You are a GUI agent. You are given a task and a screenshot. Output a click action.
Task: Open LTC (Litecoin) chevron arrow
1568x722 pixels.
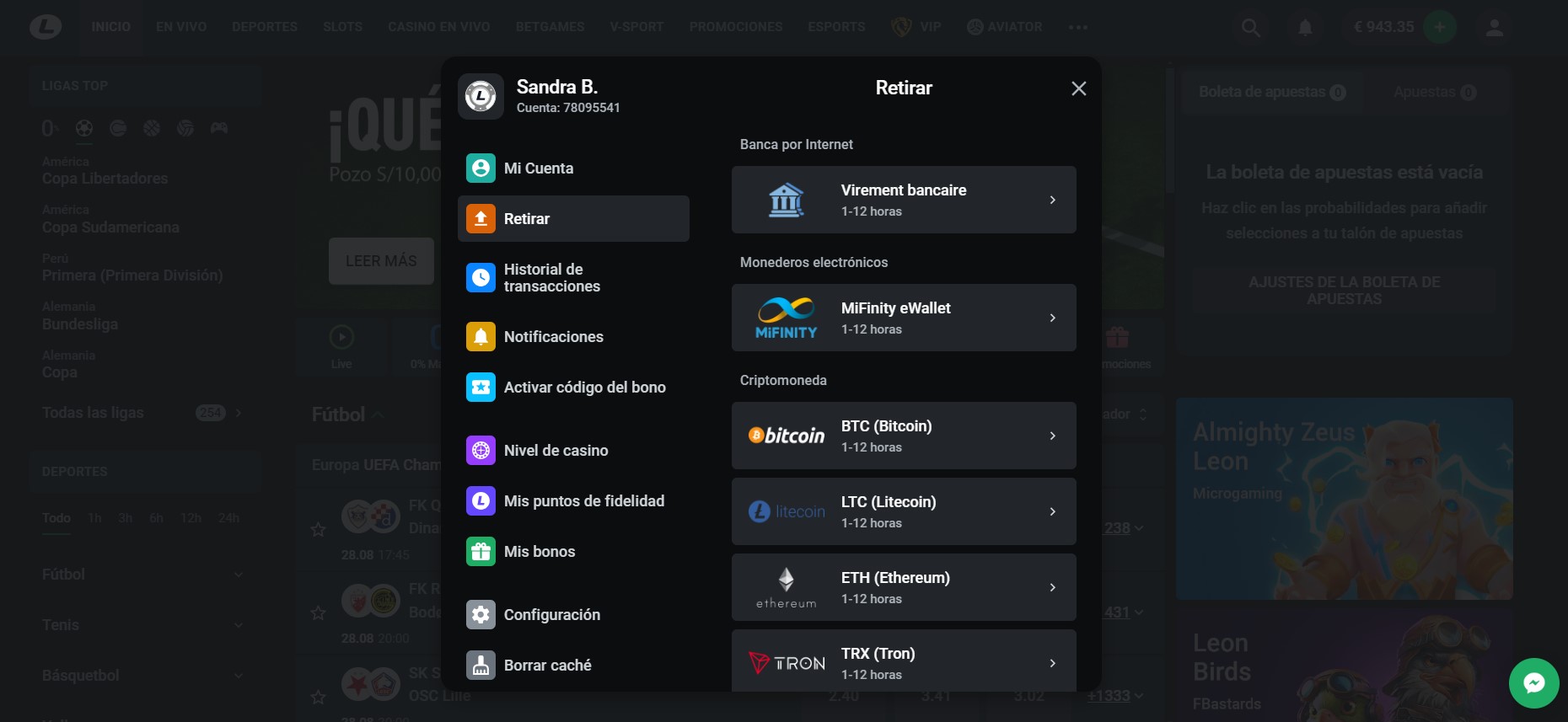pos(1053,511)
